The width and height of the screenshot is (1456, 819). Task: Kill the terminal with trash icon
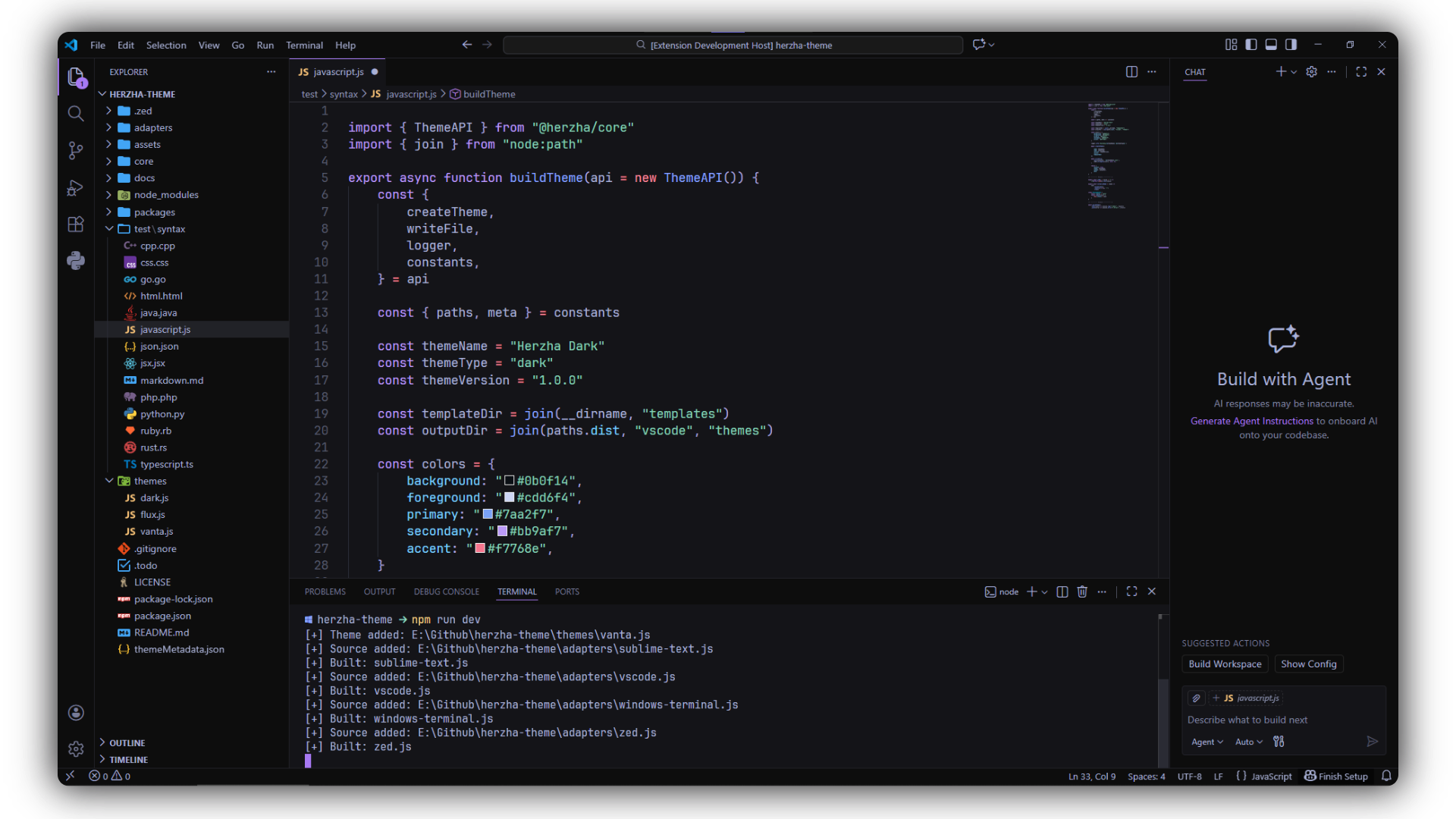1082,591
